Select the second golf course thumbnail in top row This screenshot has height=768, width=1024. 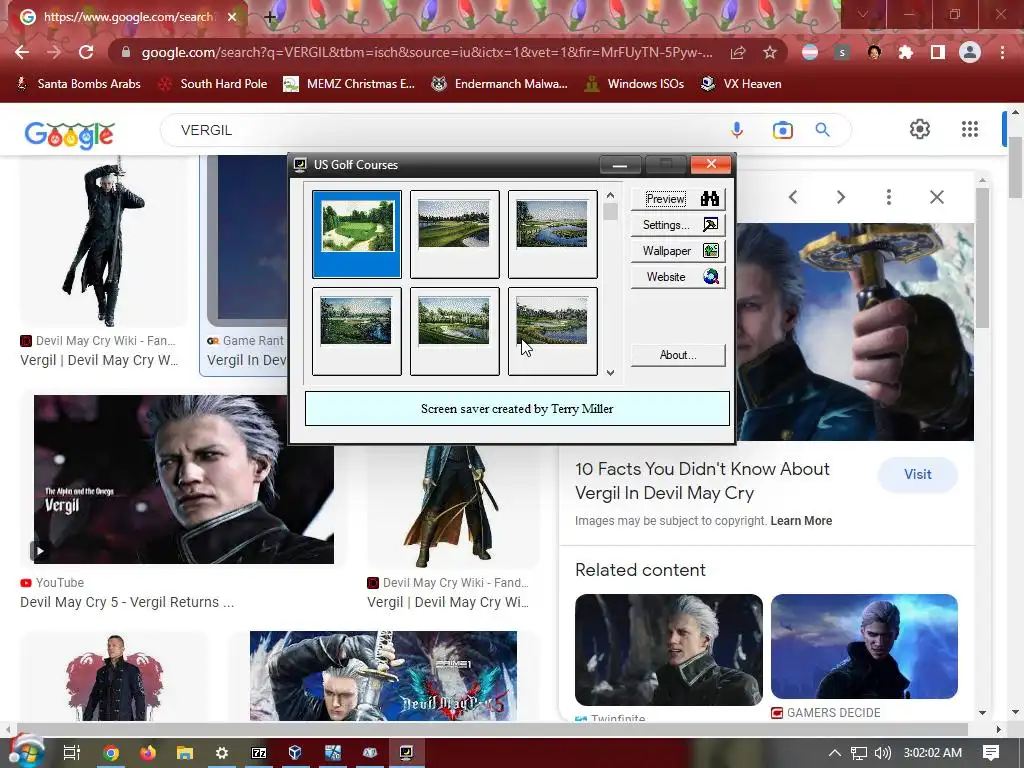[455, 234]
